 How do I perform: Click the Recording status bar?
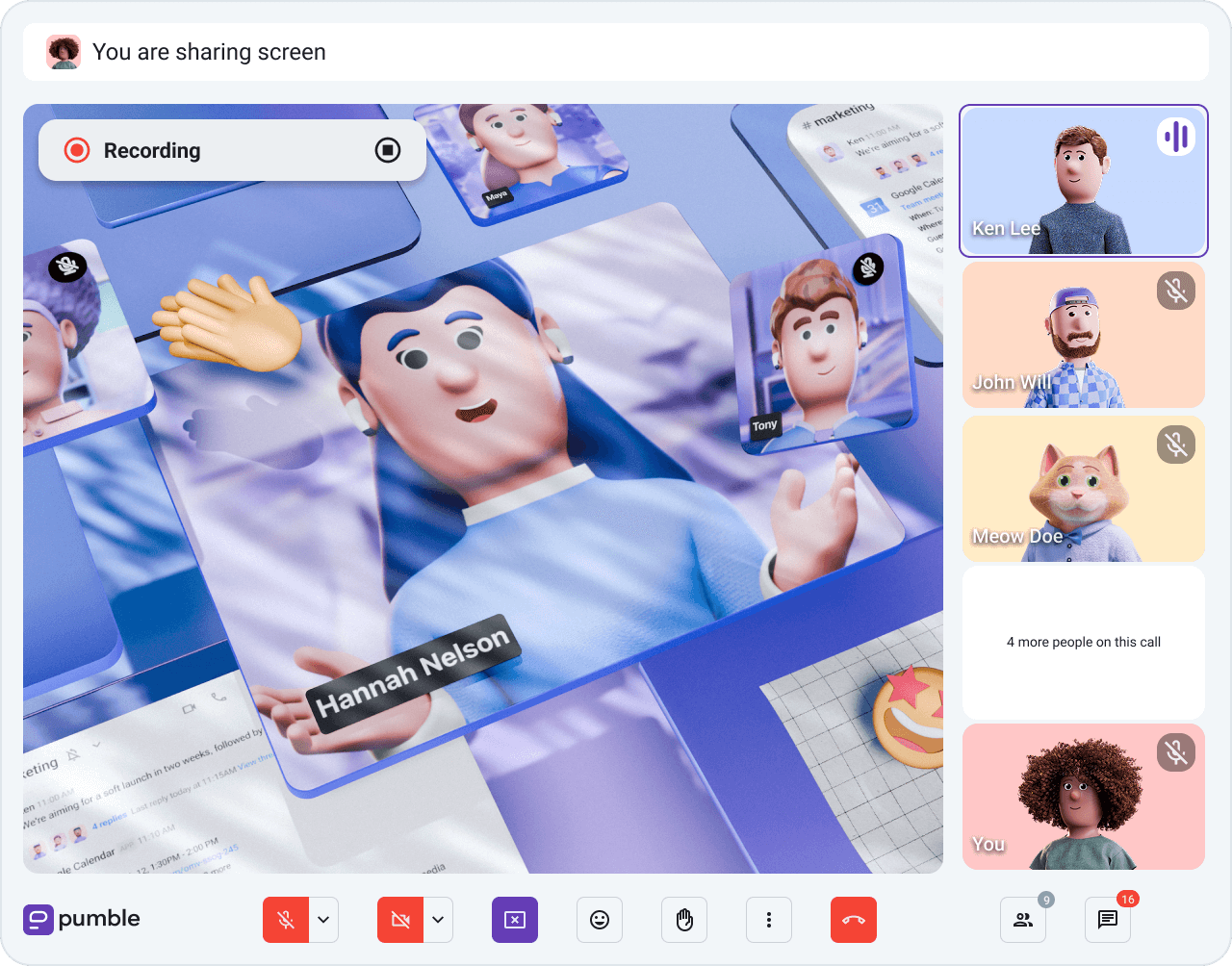231,150
